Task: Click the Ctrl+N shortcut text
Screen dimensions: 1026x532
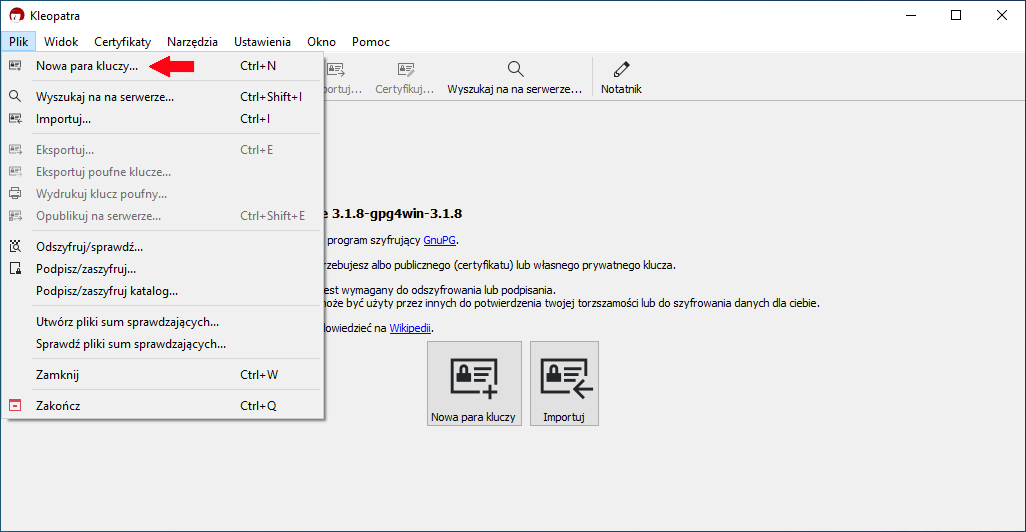Action: (258, 66)
